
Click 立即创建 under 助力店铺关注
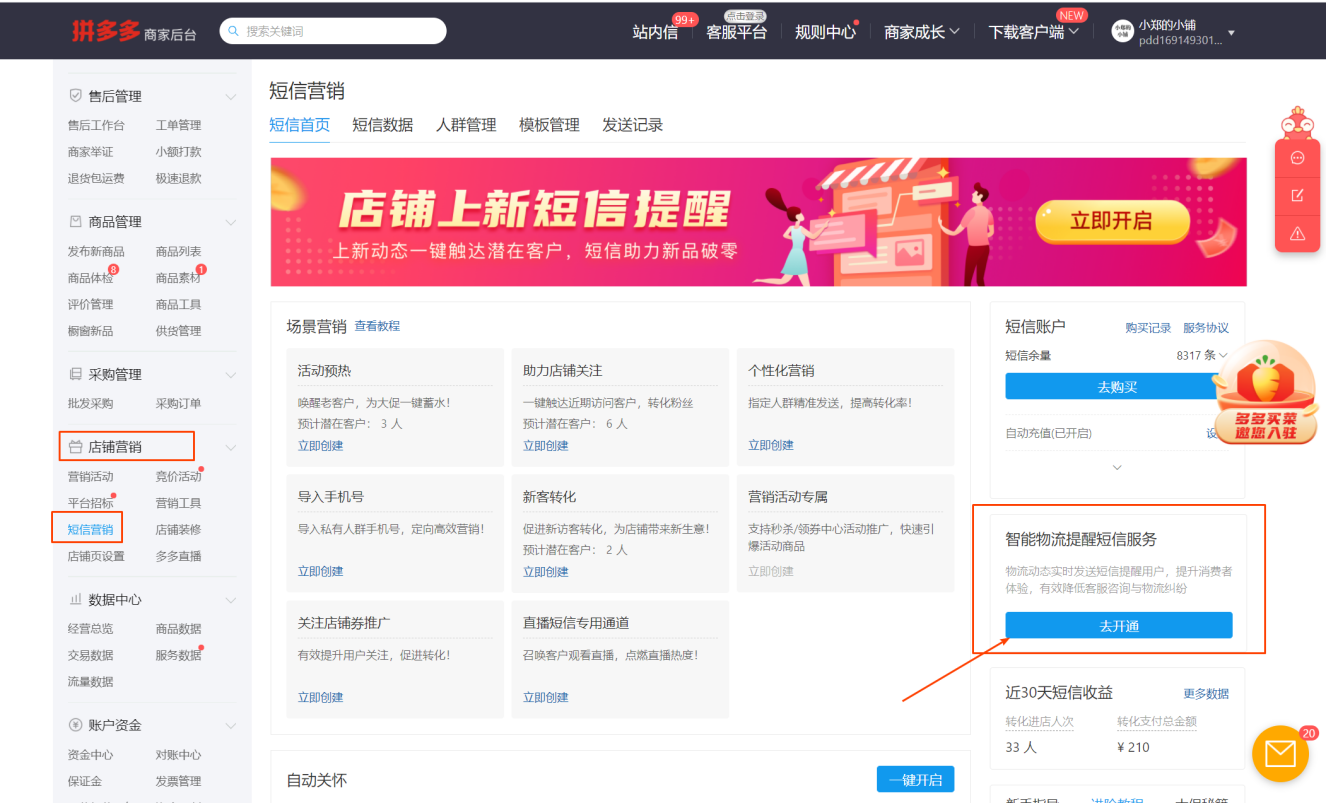pyautogui.click(x=546, y=446)
